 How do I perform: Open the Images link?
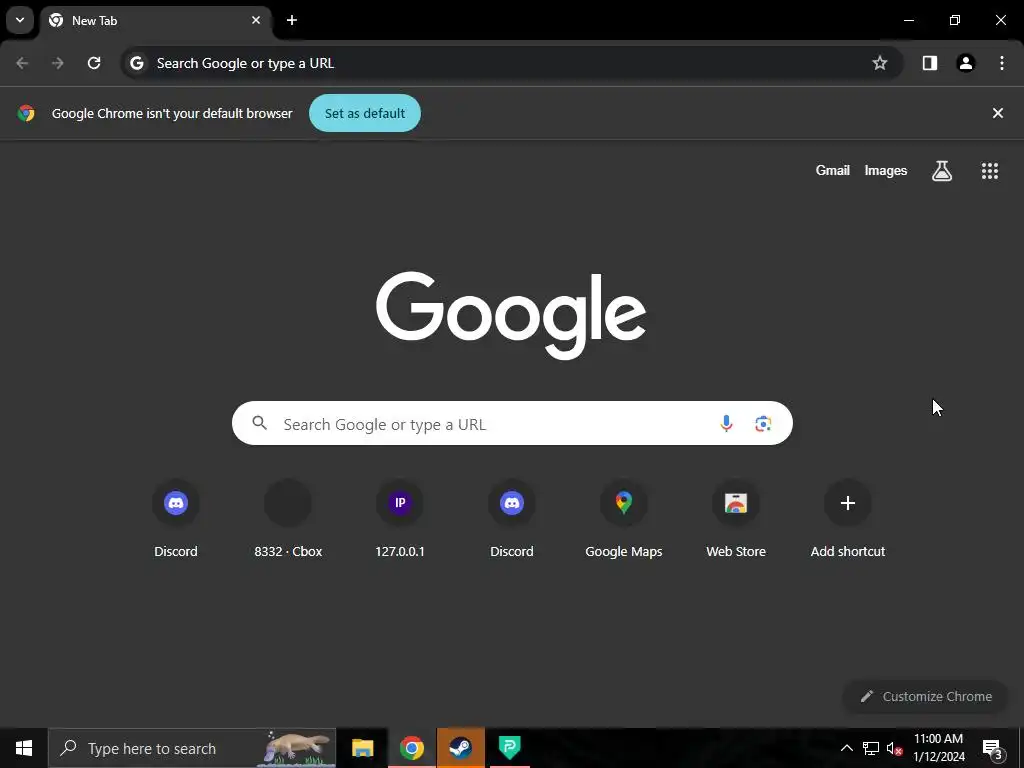pos(886,170)
